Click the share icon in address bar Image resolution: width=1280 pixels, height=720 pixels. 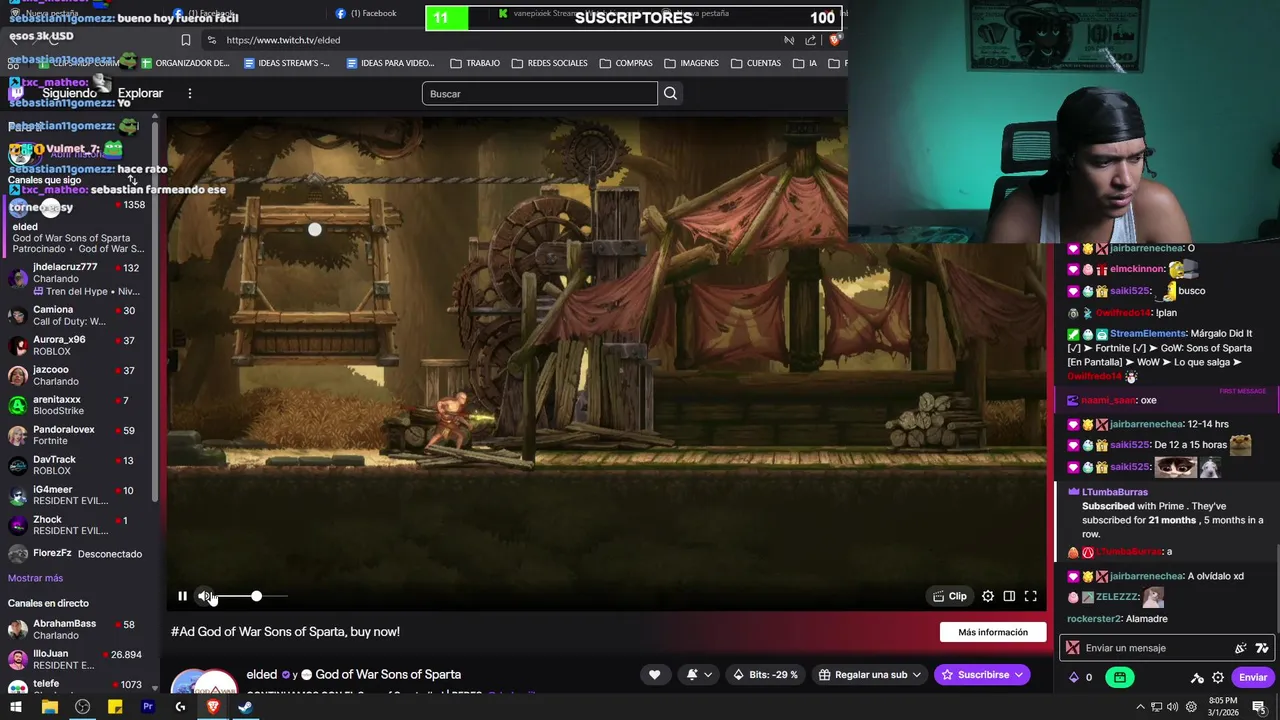[810, 40]
